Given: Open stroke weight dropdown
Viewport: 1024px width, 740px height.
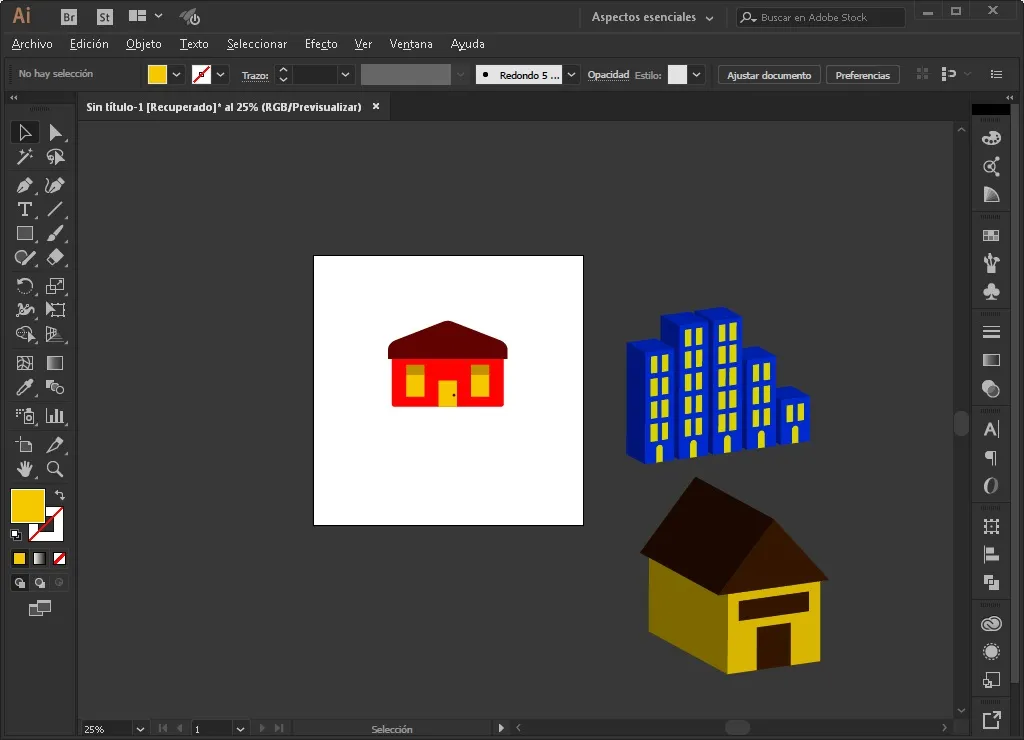Looking at the screenshot, I should tap(345, 74).
